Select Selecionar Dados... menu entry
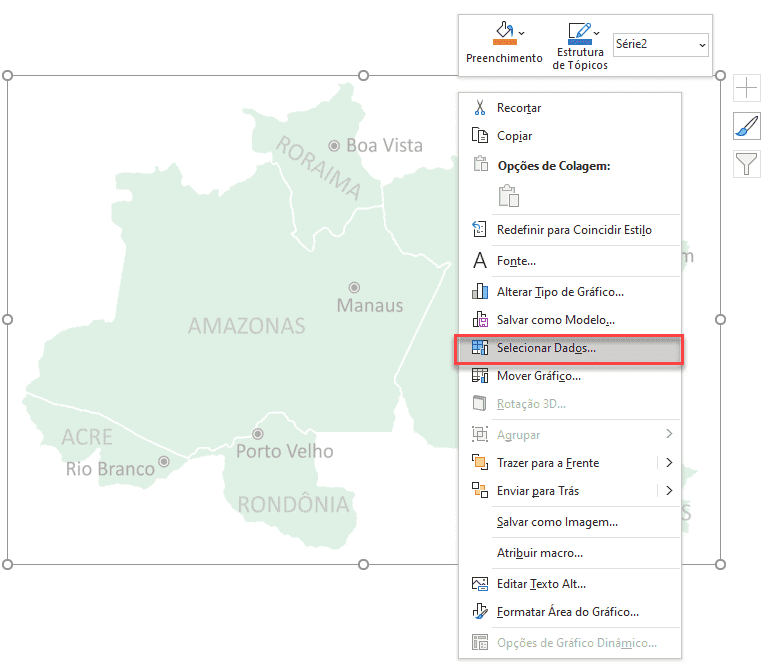The width and height of the screenshot is (774, 668). [570, 348]
